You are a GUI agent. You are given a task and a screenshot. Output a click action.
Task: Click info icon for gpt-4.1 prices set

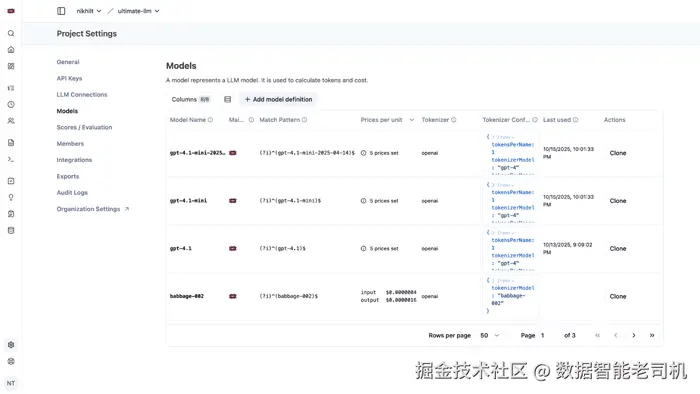pos(363,249)
